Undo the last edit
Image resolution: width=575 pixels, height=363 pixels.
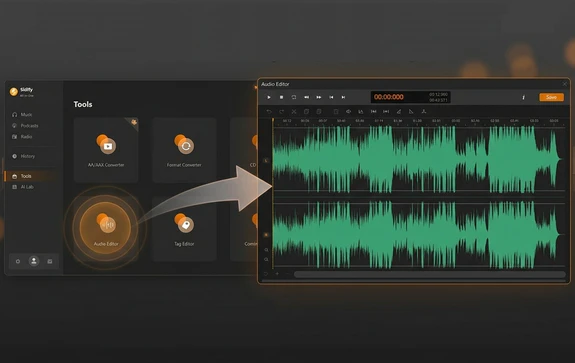[x=269, y=111]
